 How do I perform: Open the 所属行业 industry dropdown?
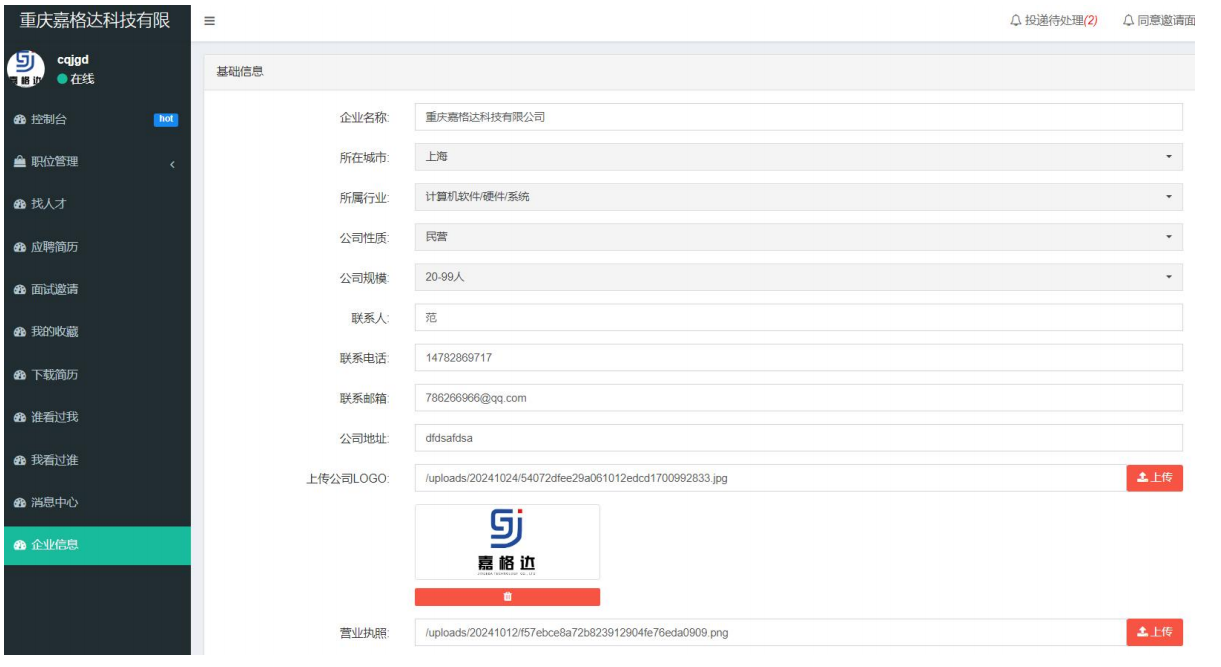(x=798, y=197)
